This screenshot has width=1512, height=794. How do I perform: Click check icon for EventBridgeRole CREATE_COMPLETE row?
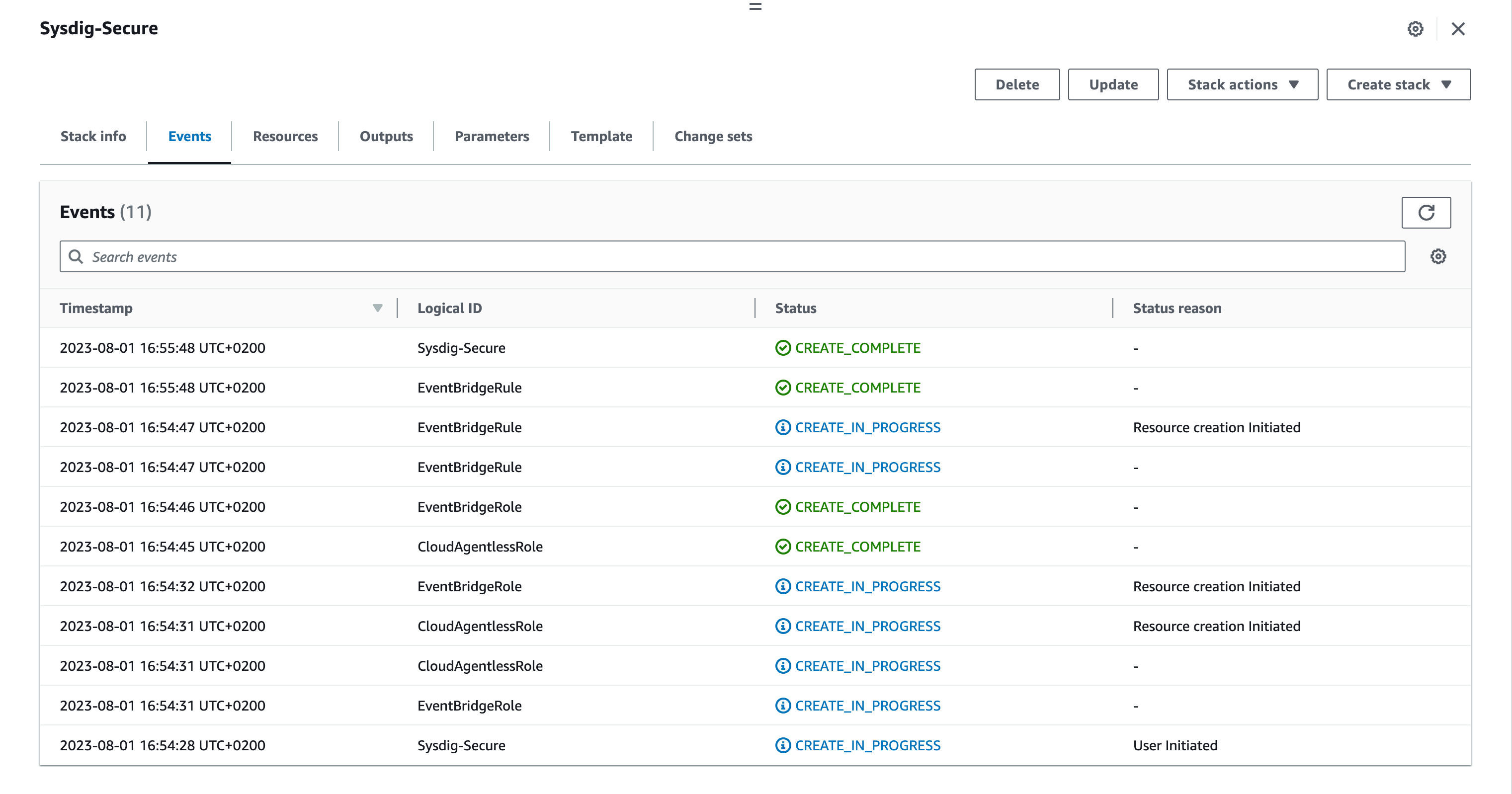click(x=783, y=507)
